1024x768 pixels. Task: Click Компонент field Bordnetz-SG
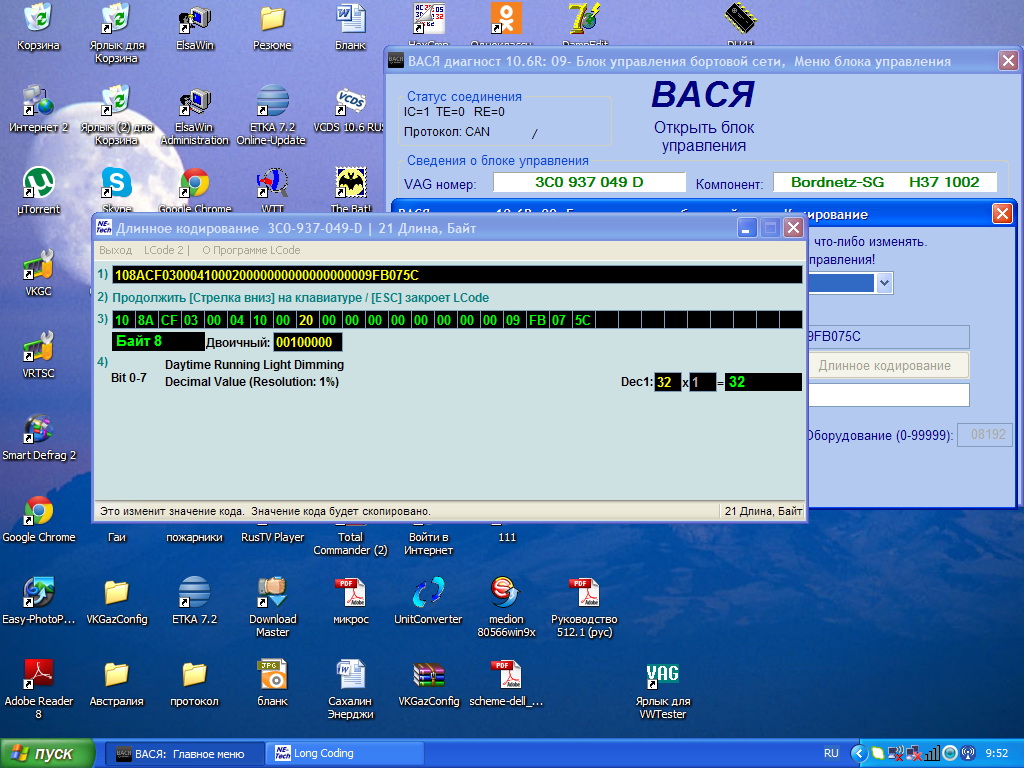click(885, 182)
